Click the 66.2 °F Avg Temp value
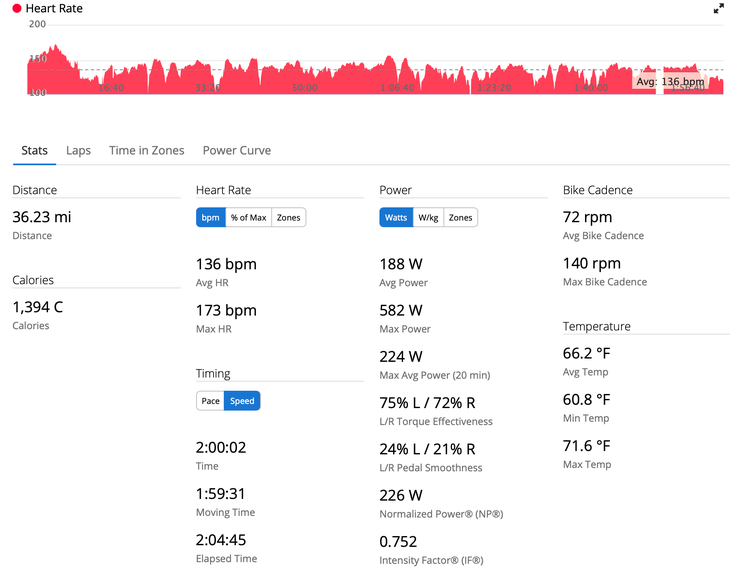This screenshot has width=730, height=570. point(587,353)
